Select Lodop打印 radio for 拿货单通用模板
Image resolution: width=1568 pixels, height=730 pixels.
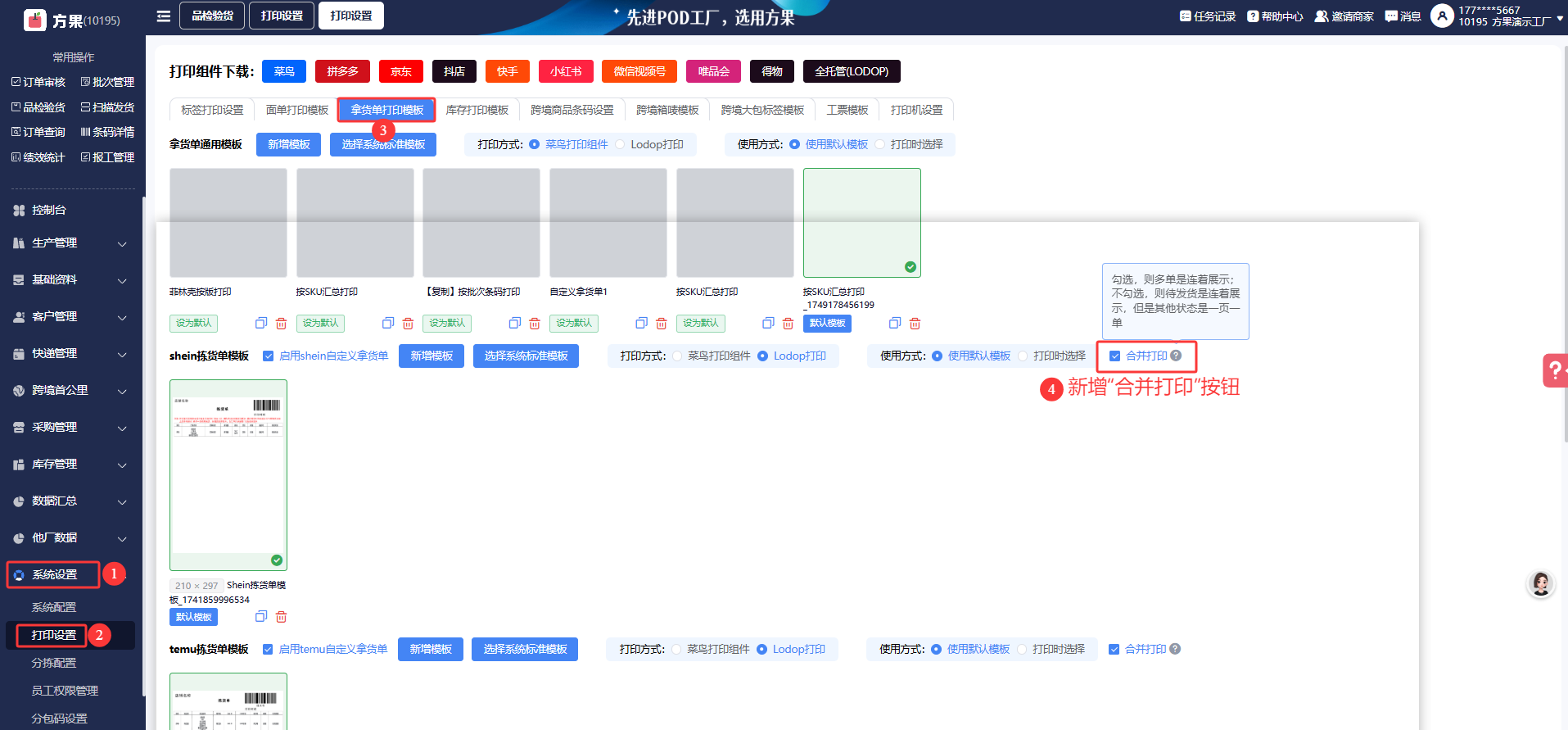click(x=621, y=145)
